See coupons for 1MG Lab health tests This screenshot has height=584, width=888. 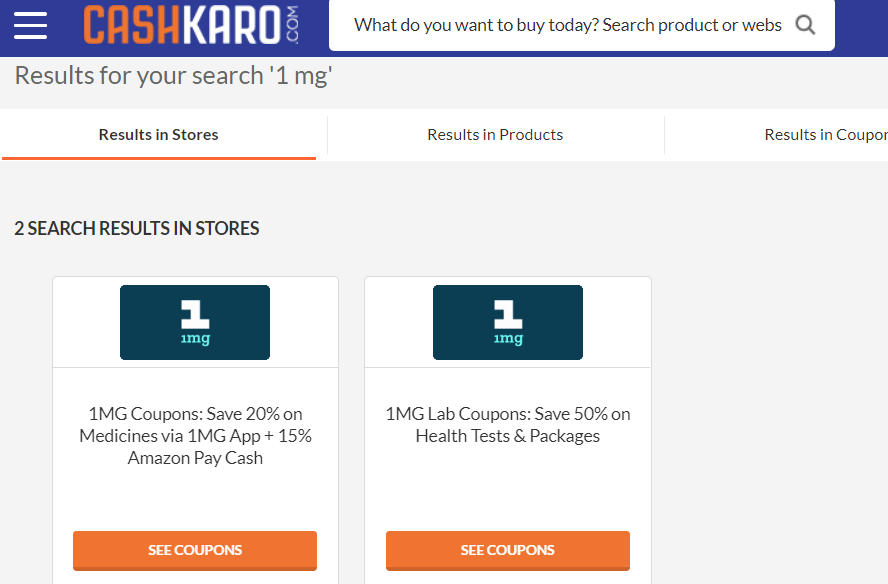508,551
